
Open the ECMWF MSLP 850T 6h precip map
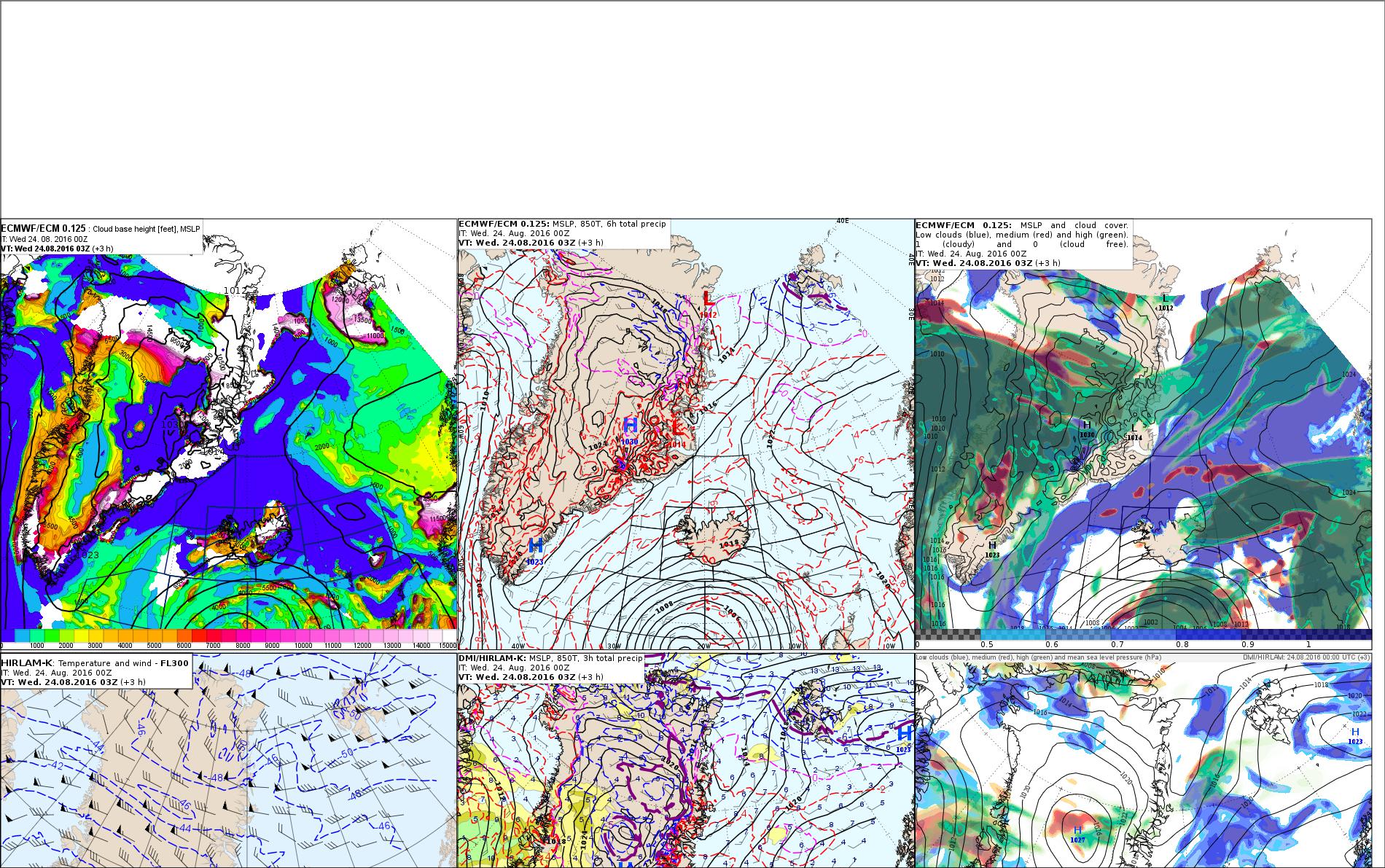[x=686, y=434]
